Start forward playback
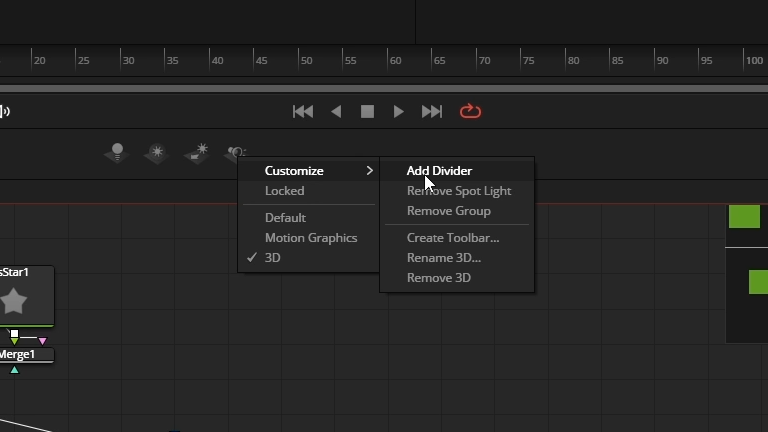768x432 pixels. (398, 112)
